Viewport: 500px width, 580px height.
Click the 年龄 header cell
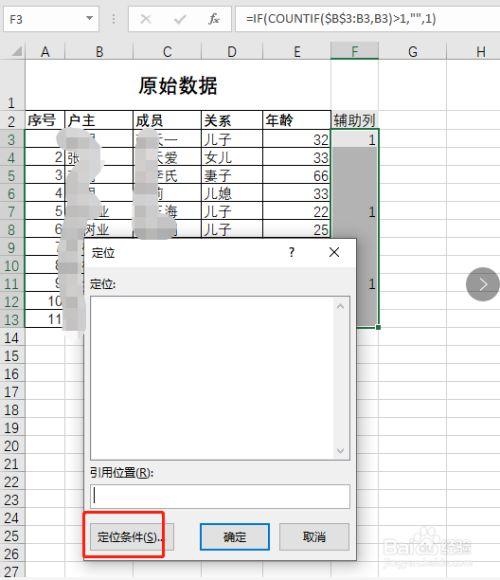[297, 120]
